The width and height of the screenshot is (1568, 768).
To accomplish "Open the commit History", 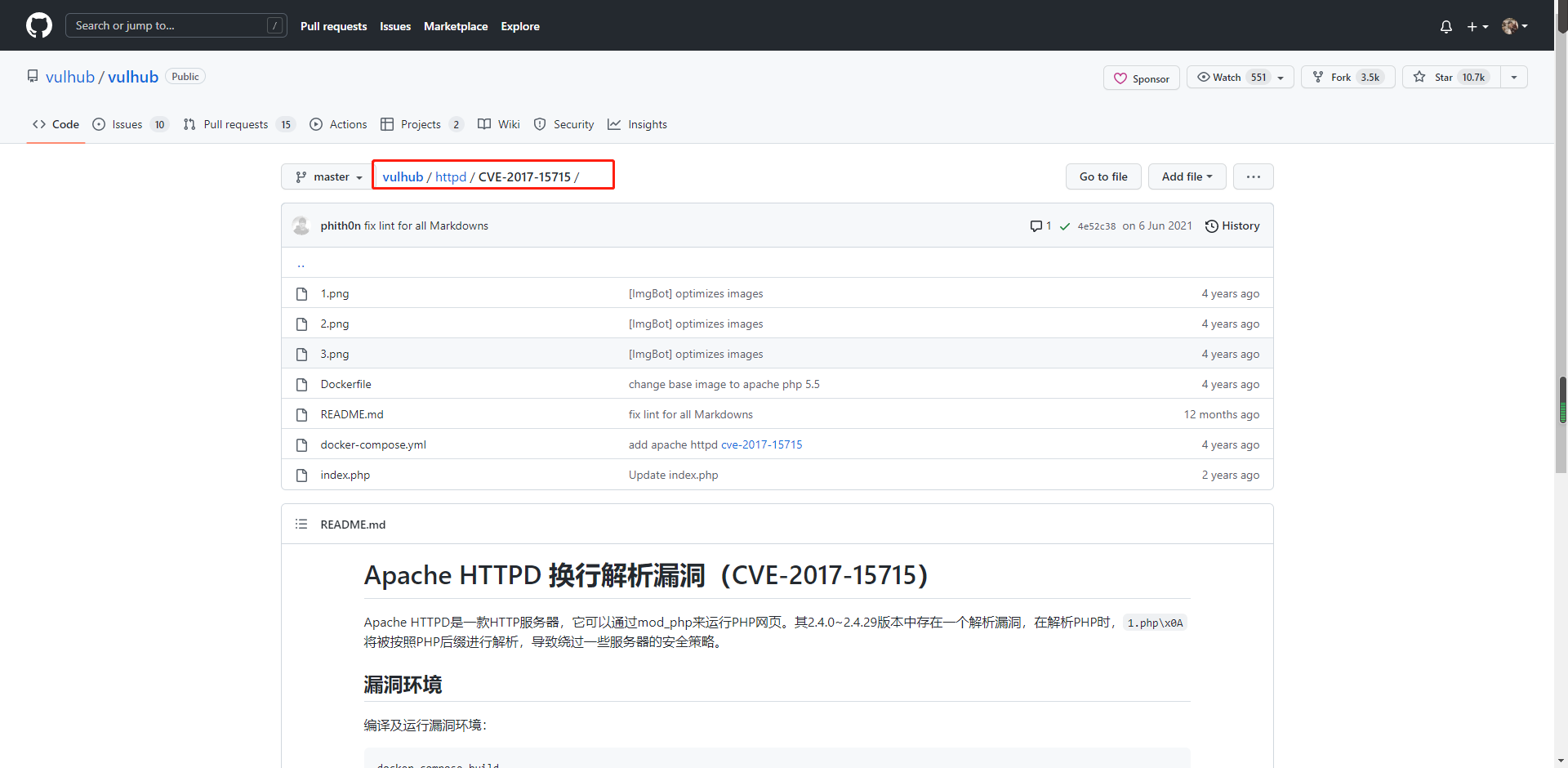I will [1232, 225].
